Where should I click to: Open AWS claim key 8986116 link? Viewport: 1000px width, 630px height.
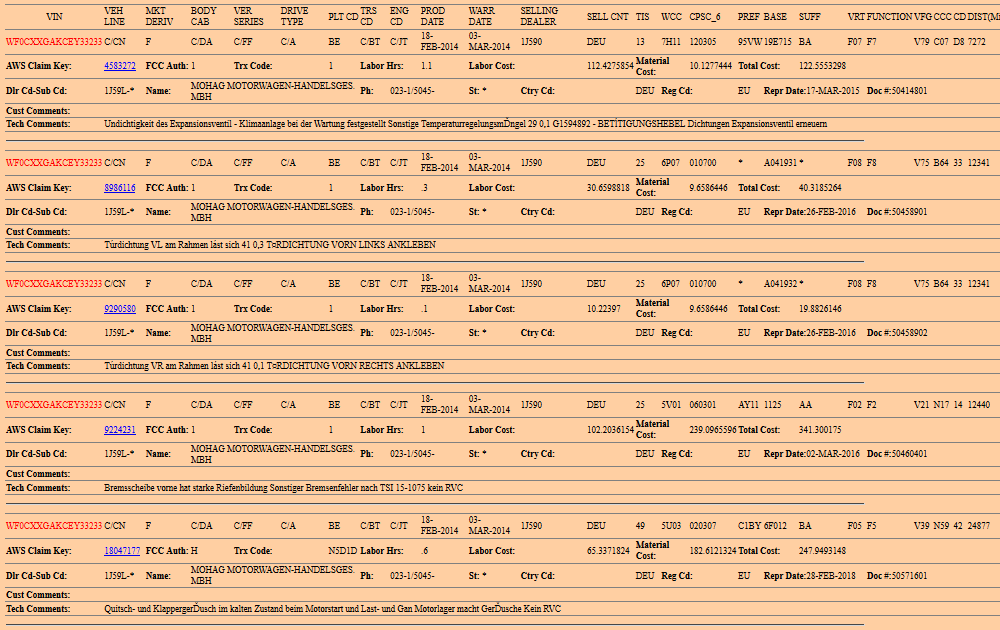coord(120,188)
